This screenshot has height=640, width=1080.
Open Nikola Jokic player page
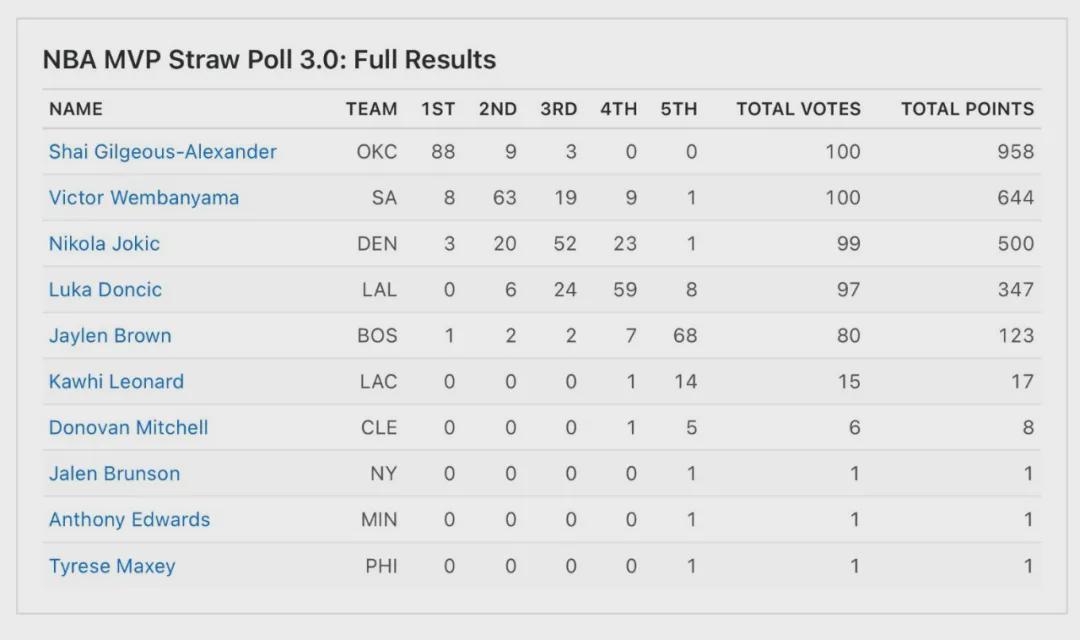[104, 244]
